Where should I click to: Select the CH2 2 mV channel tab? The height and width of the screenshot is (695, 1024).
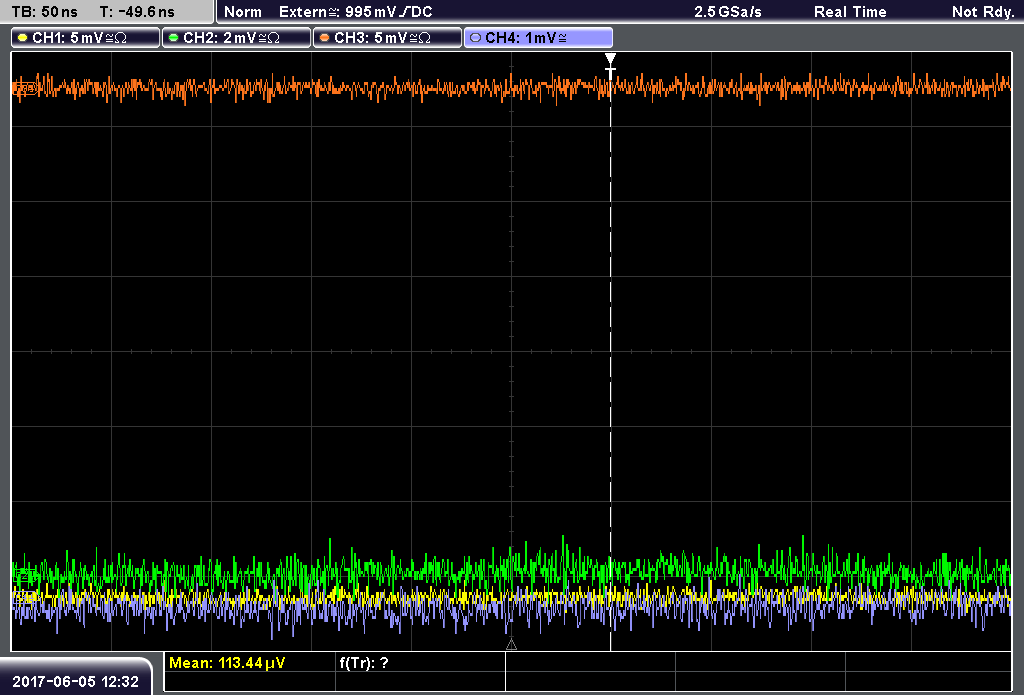pos(236,38)
